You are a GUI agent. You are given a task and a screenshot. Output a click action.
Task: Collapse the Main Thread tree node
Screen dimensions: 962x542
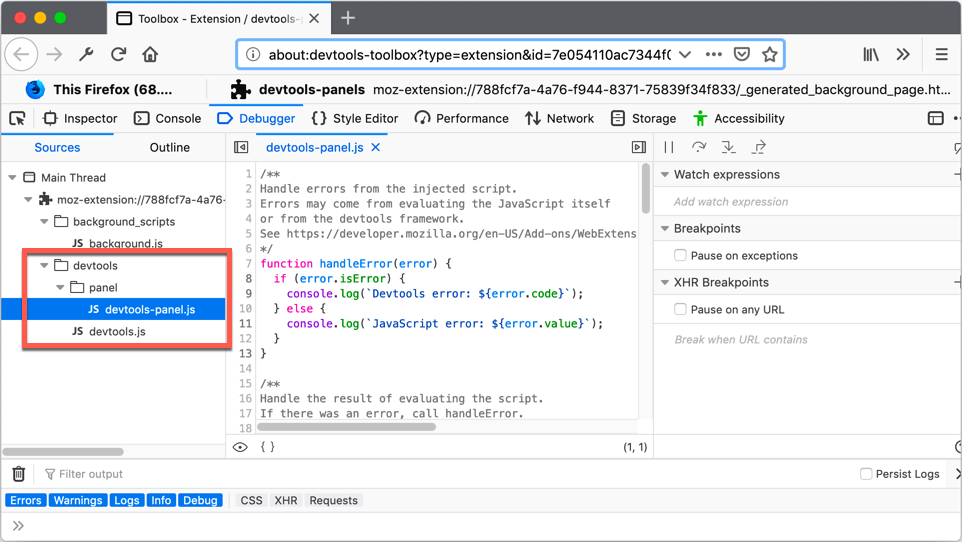[x=12, y=177]
